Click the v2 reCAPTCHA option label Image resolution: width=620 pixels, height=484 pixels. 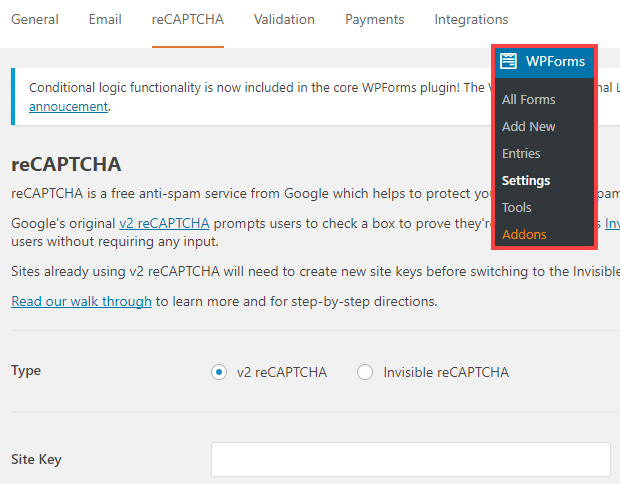pos(282,372)
